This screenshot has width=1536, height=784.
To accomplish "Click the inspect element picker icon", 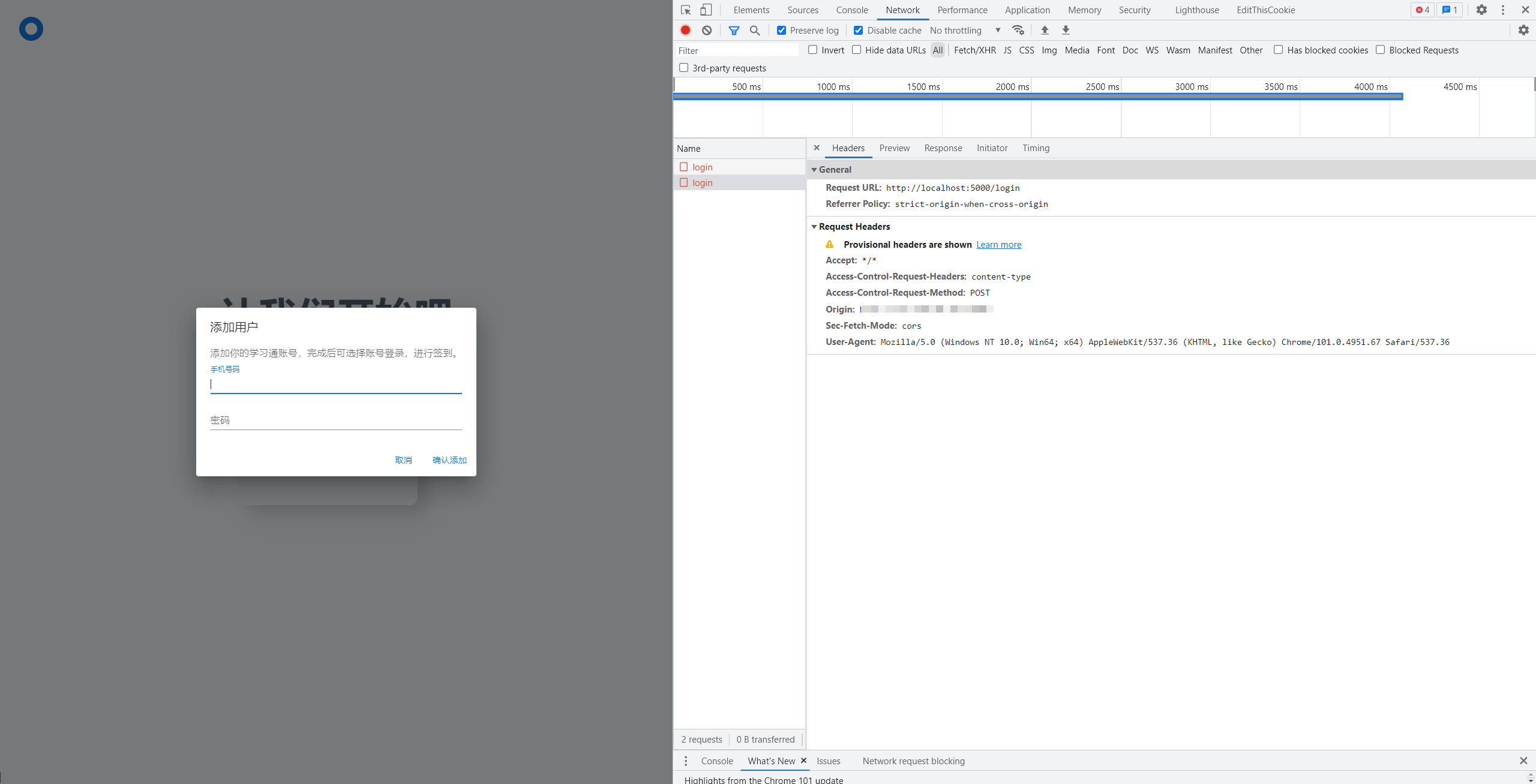I will [686, 10].
